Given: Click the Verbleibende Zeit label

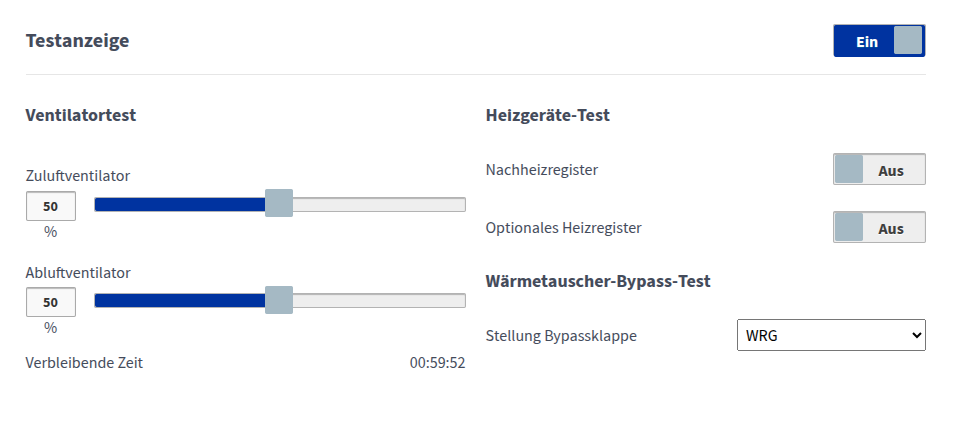Looking at the screenshot, I should [x=84, y=363].
